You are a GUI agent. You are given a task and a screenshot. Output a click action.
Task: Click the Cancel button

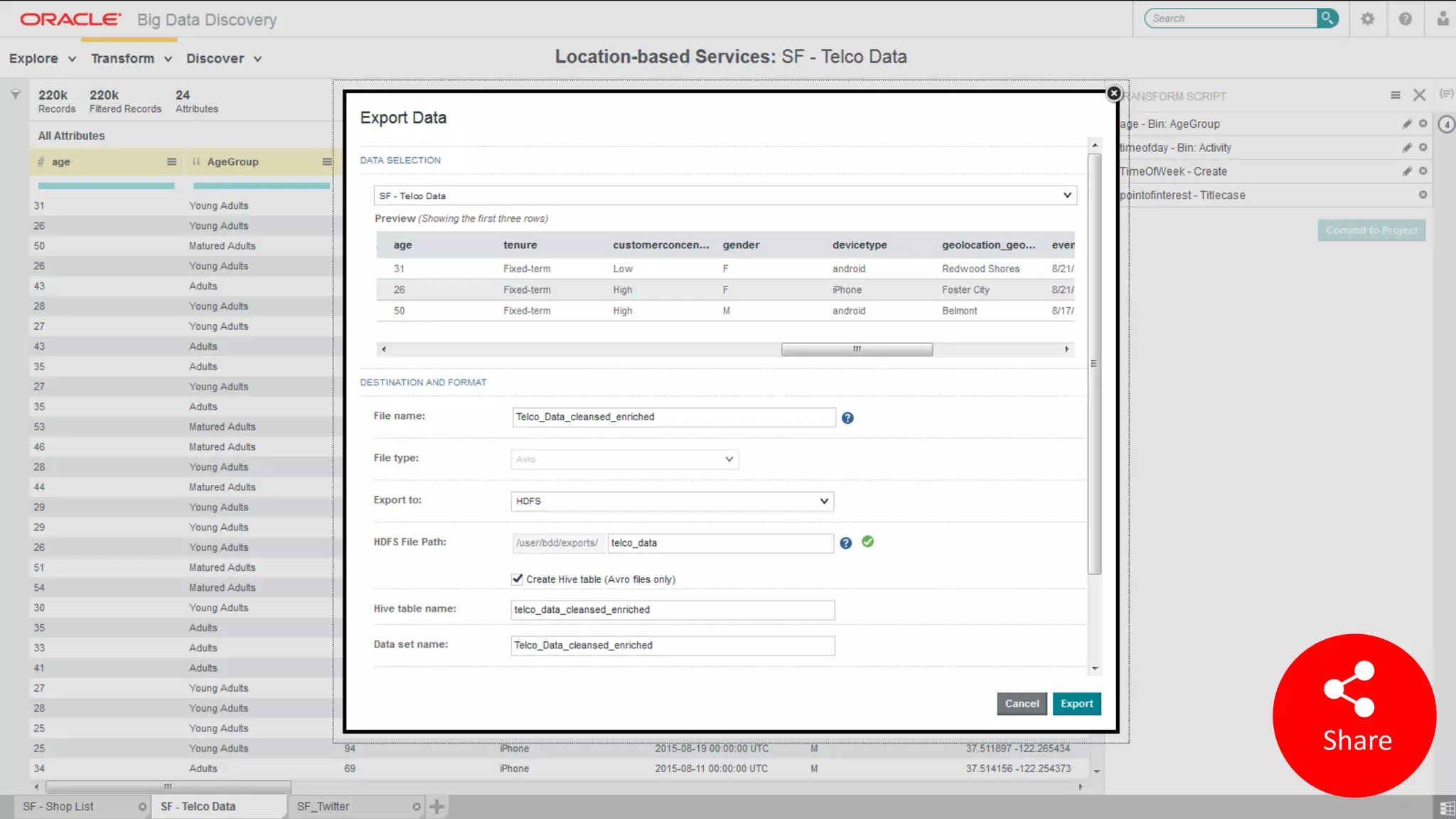pyautogui.click(x=1022, y=704)
